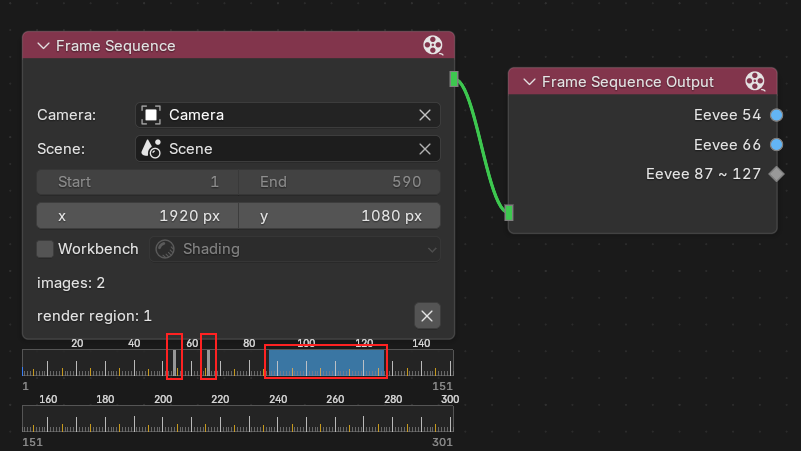Click the Frame Sequence Output title
Viewport: 801px width, 451px height.
(x=627, y=82)
